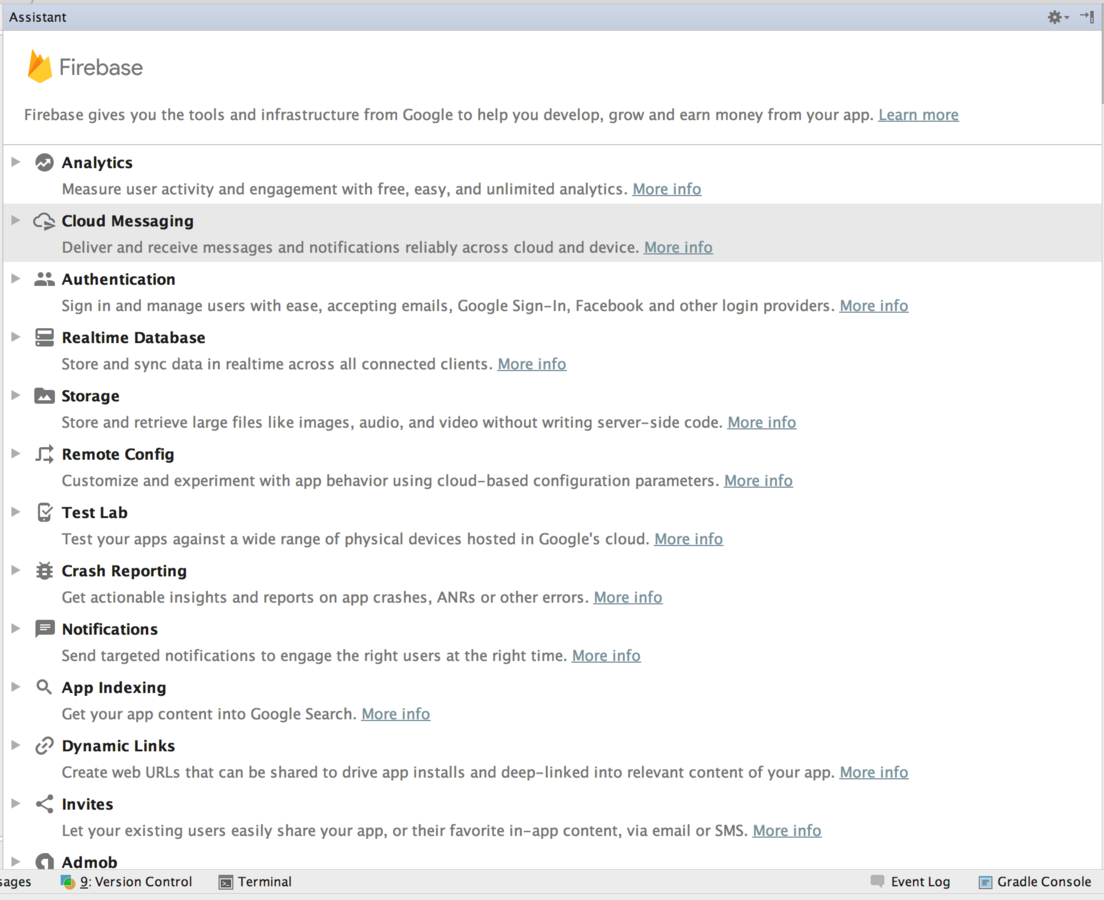Open More info link for Test Lab
1104x900 pixels.
(689, 539)
